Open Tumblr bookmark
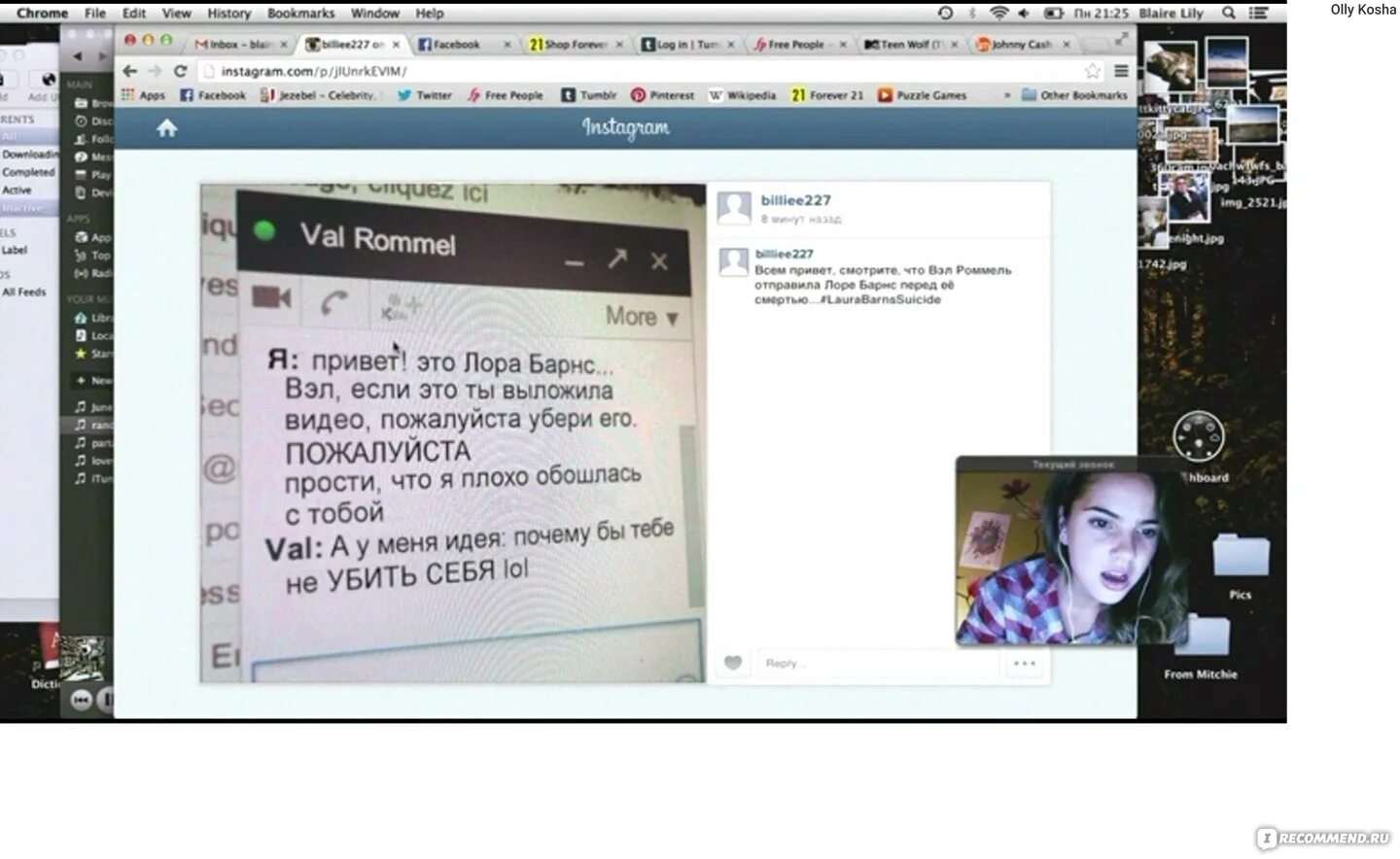The image size is (1400, 859). click(x=589, y=95)
